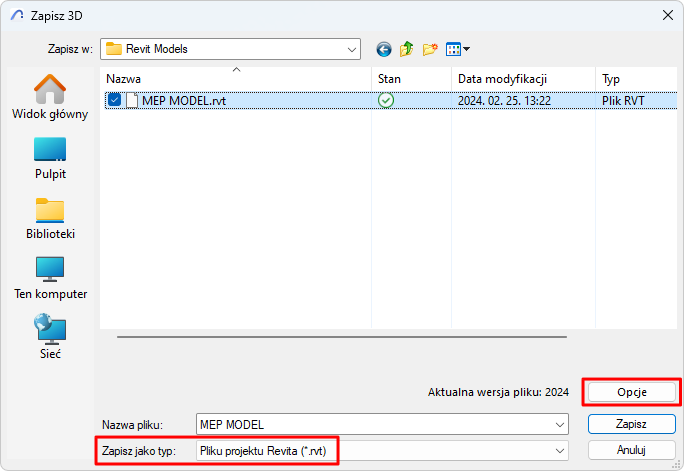Click the Opcje button
684x471 pixels.
(x=632, y=392)
